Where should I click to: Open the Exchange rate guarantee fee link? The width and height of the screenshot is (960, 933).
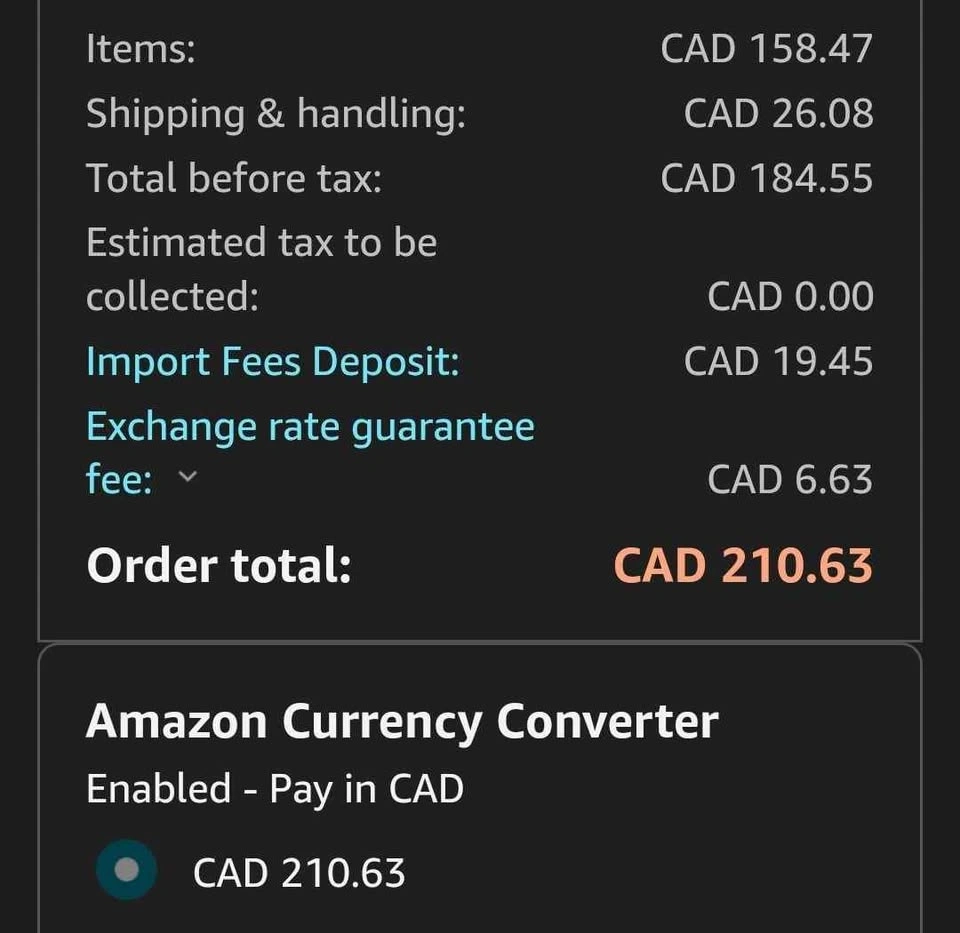[310, 427]
